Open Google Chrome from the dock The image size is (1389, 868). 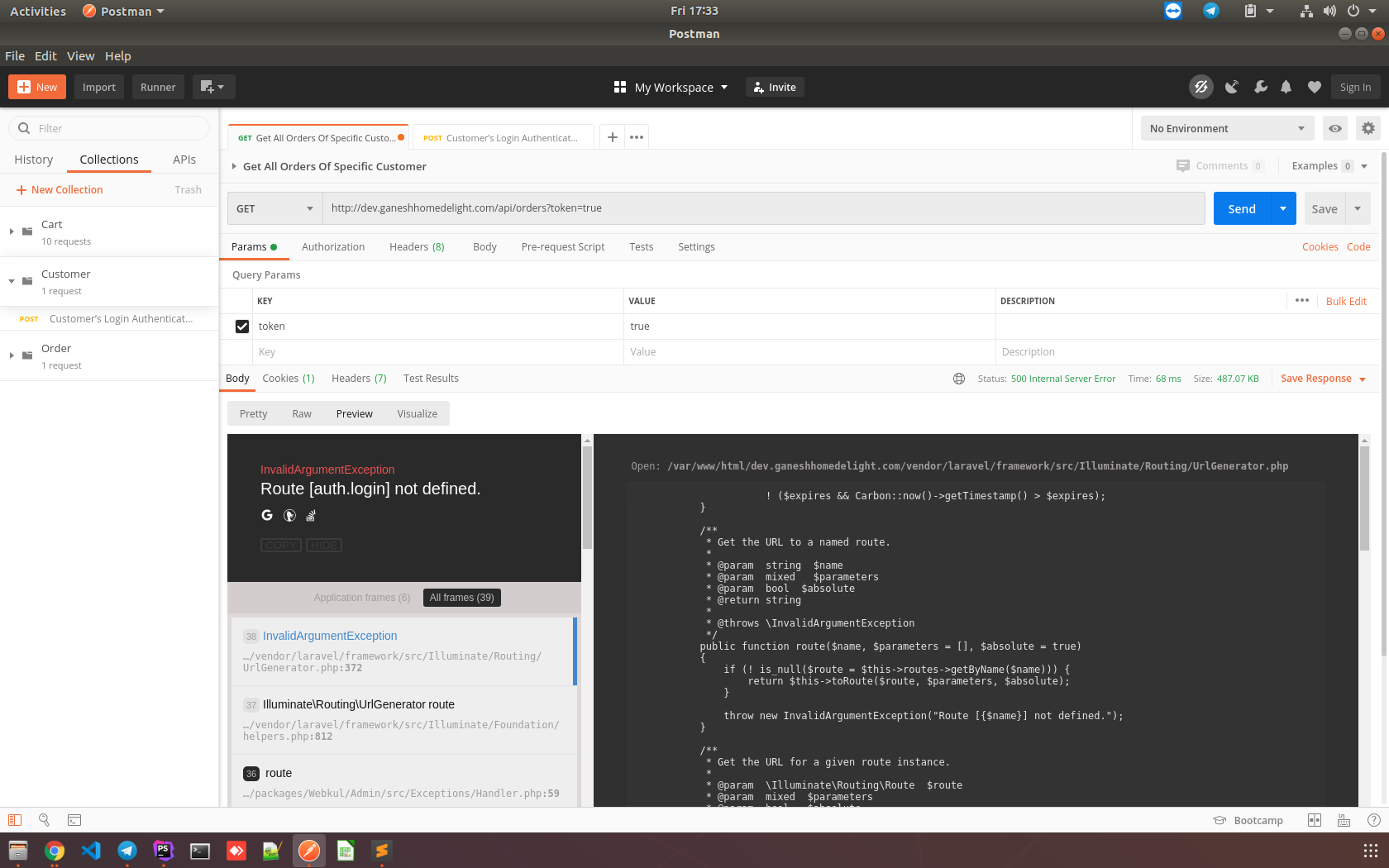55,850
